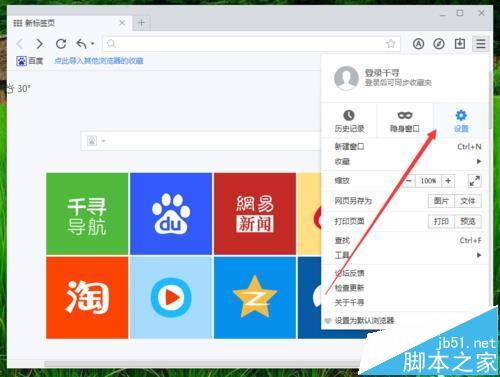Click the circled A toolbar icon
Image resolution: width=500 pixels, height=377 pixels.
point(418,44)
